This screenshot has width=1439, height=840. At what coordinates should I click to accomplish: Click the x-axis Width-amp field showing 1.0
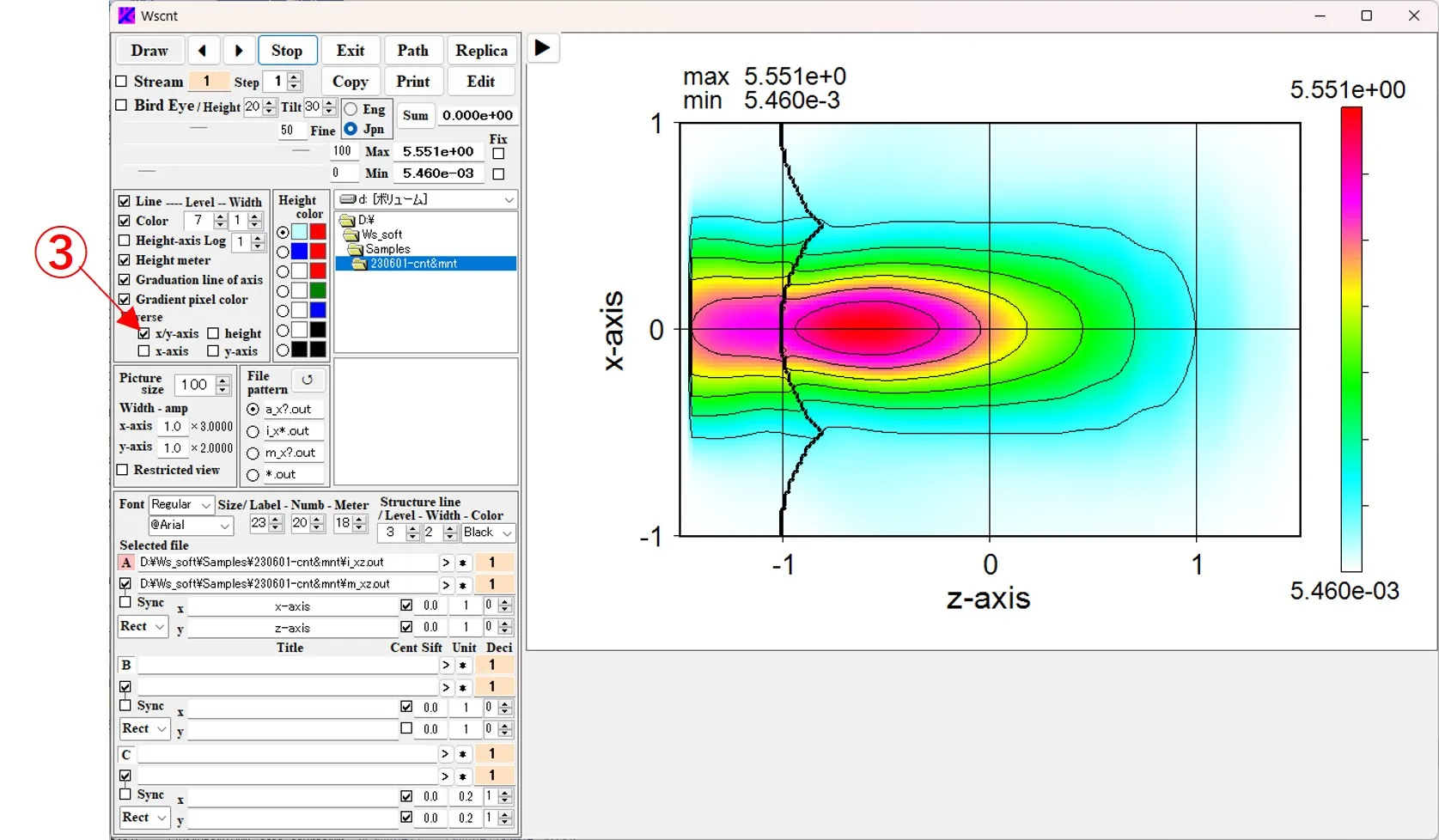173,427
